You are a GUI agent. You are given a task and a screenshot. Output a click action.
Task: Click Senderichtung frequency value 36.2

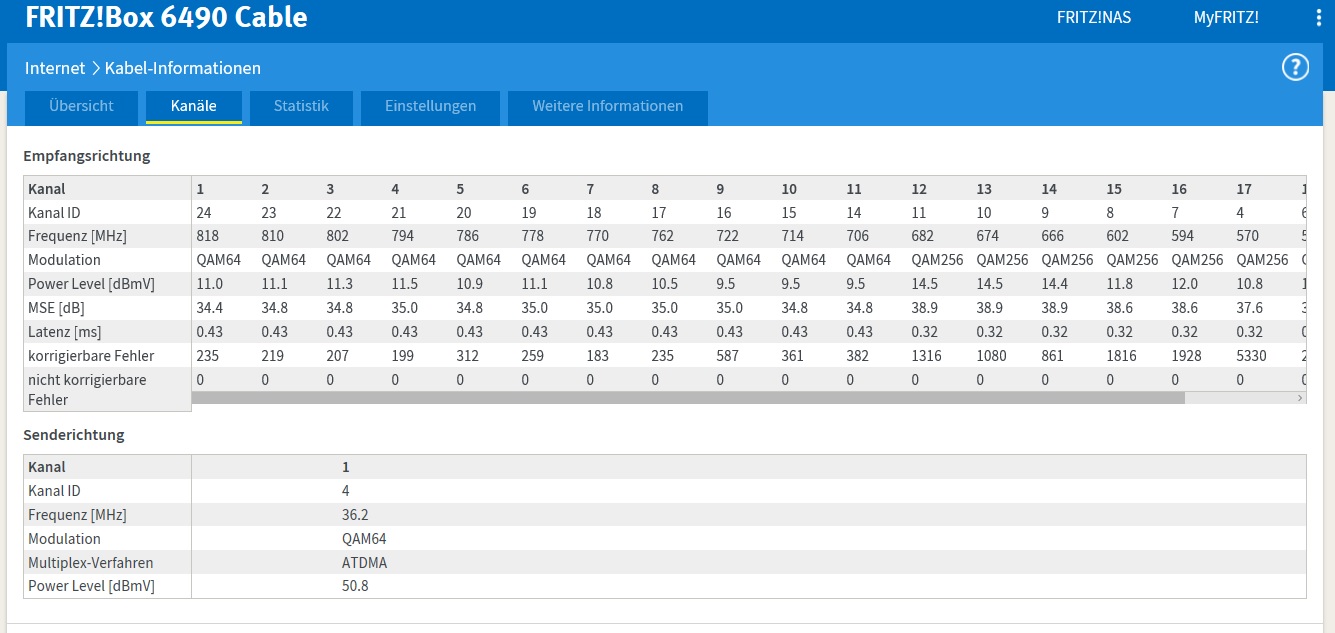355,515
